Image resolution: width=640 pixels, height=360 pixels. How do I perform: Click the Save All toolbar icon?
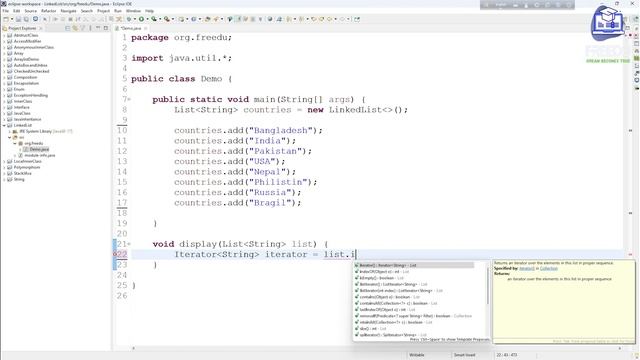click(x=26, y=19)
